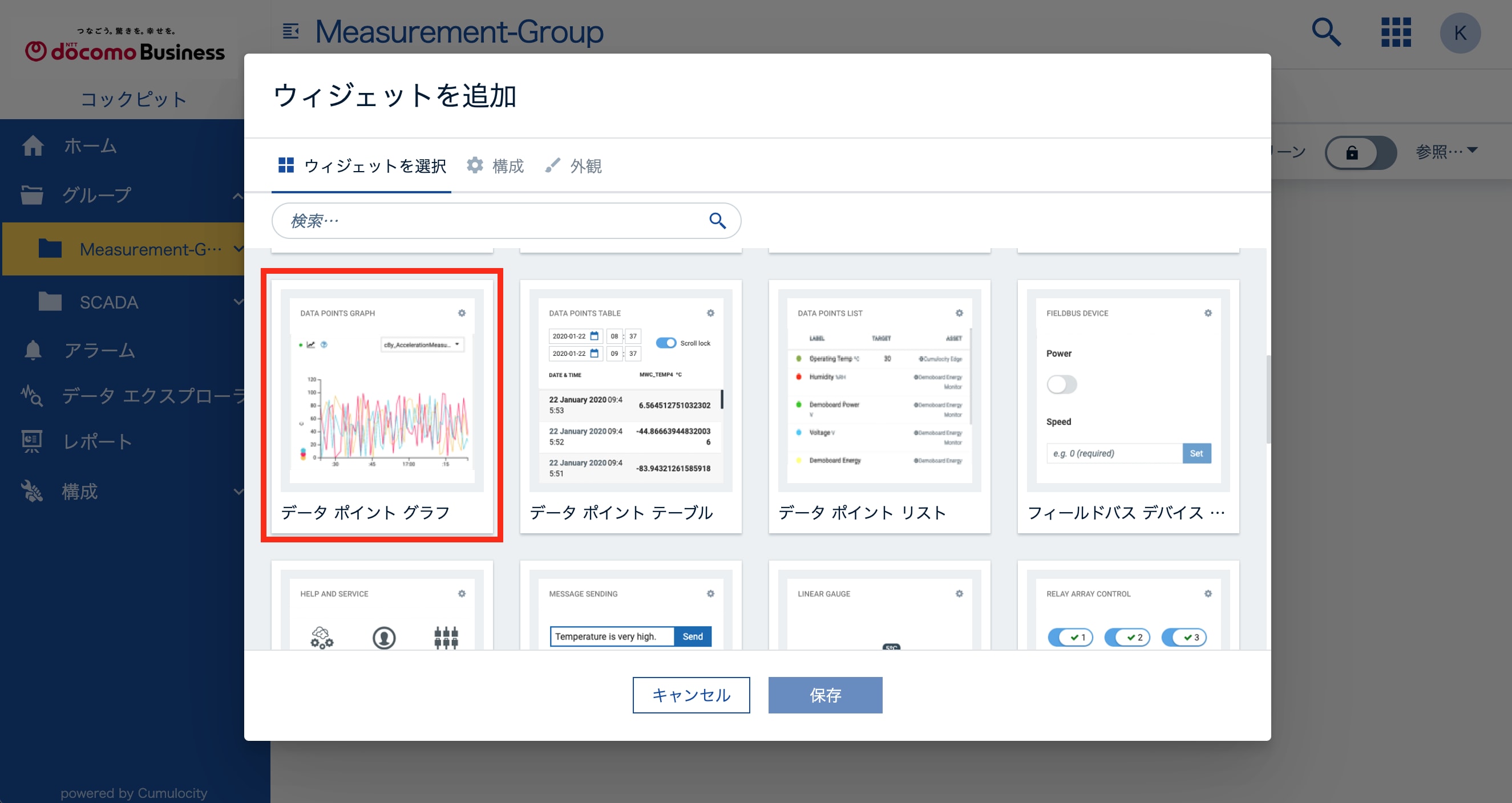This screenshot has width=1512, height=803.
Task: Click the gear icon on Data Points Table preview
Action: coord(711,313)
